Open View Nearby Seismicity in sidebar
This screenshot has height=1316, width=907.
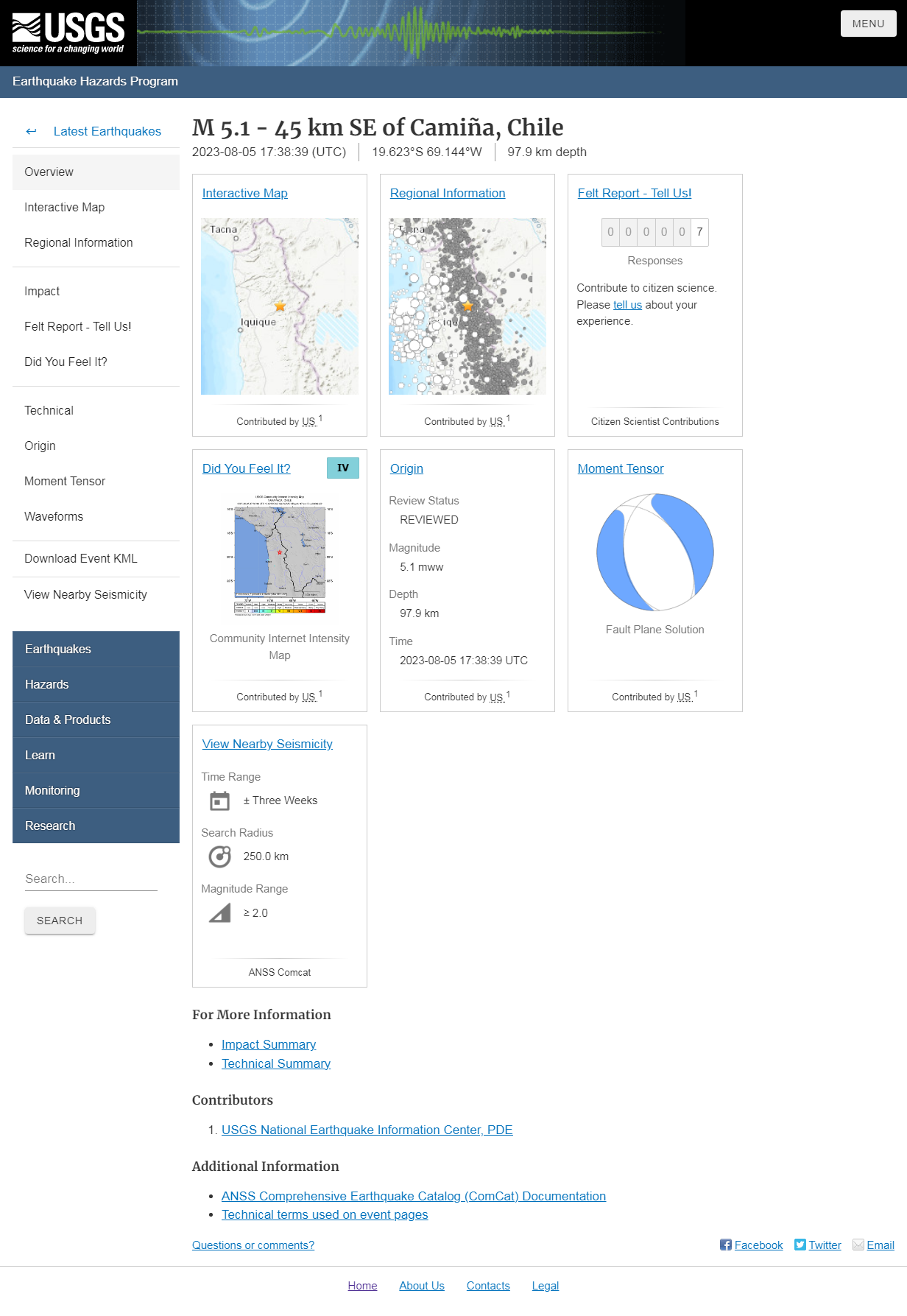click(x=96, y=594)
